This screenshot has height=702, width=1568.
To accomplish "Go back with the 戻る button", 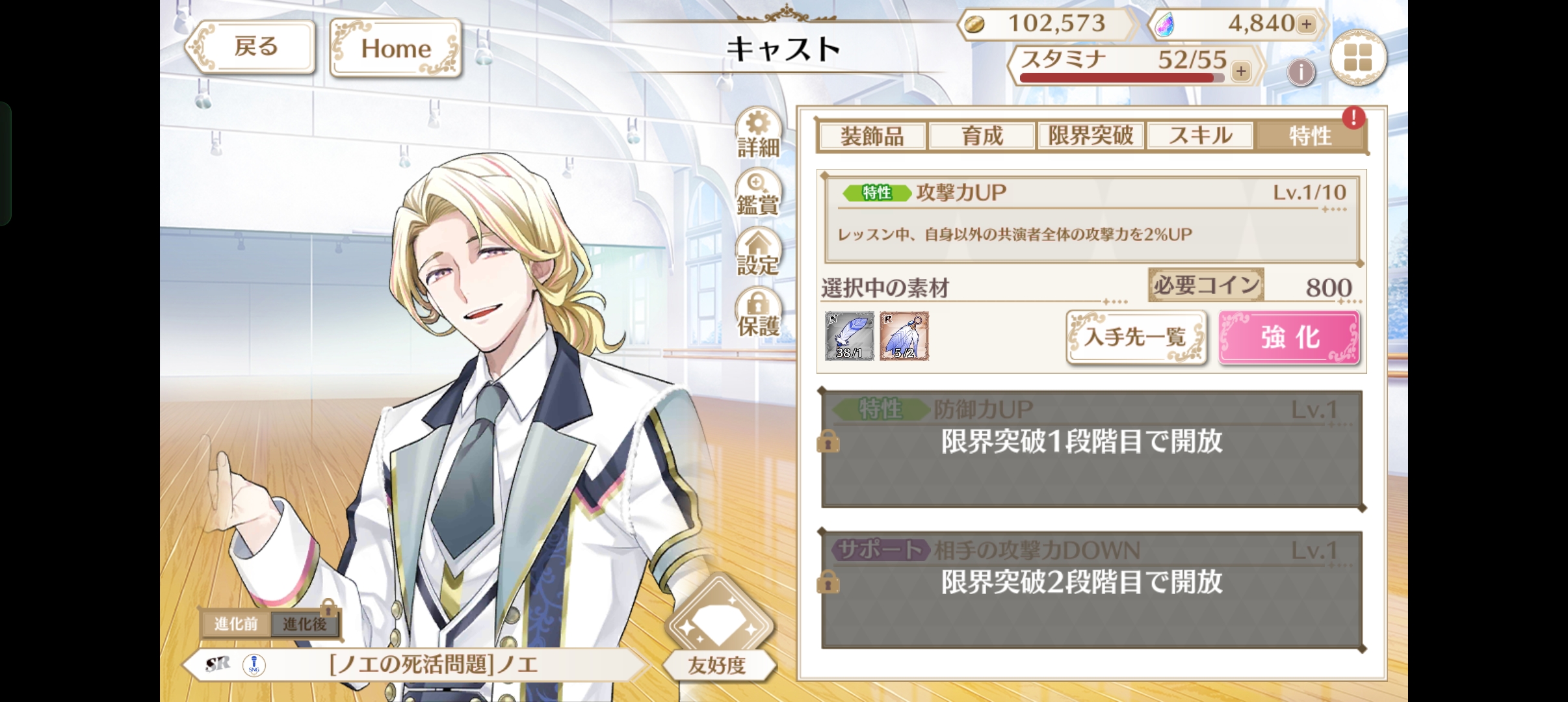I will click(x=251, y=47).
